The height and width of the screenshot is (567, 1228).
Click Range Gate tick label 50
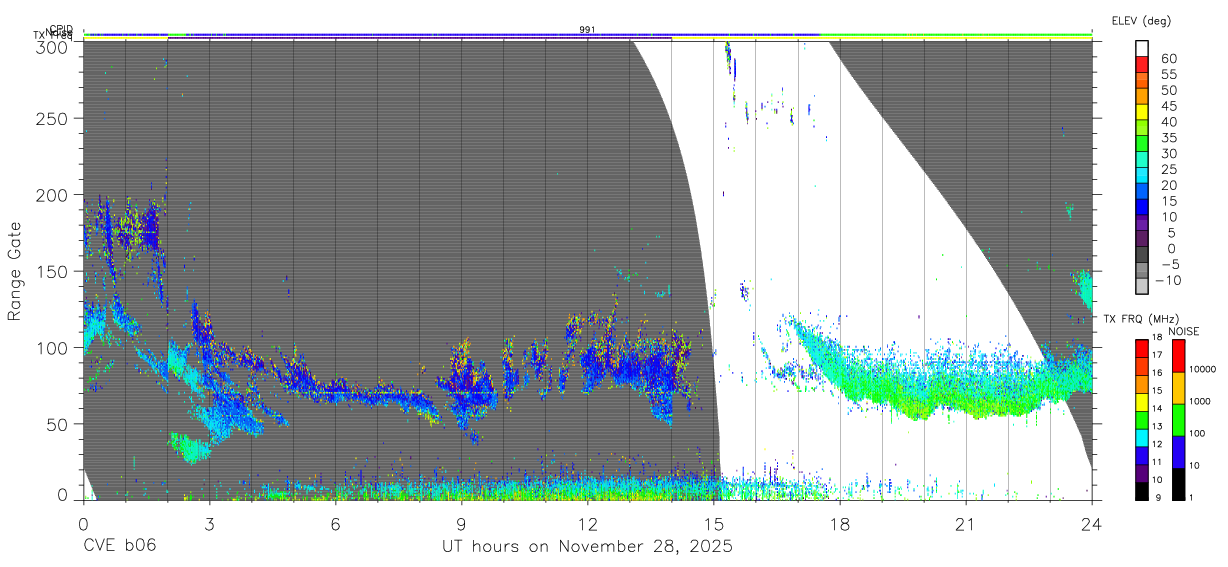click(x=57, y=423)
